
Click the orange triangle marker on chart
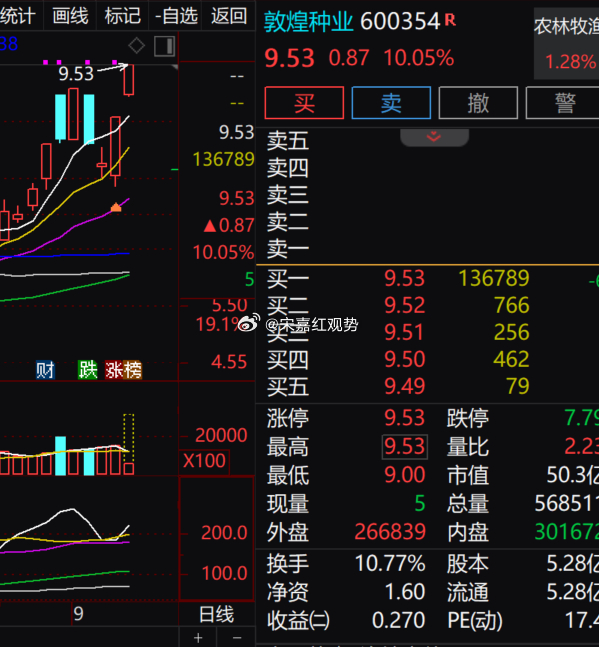point(116,207)
